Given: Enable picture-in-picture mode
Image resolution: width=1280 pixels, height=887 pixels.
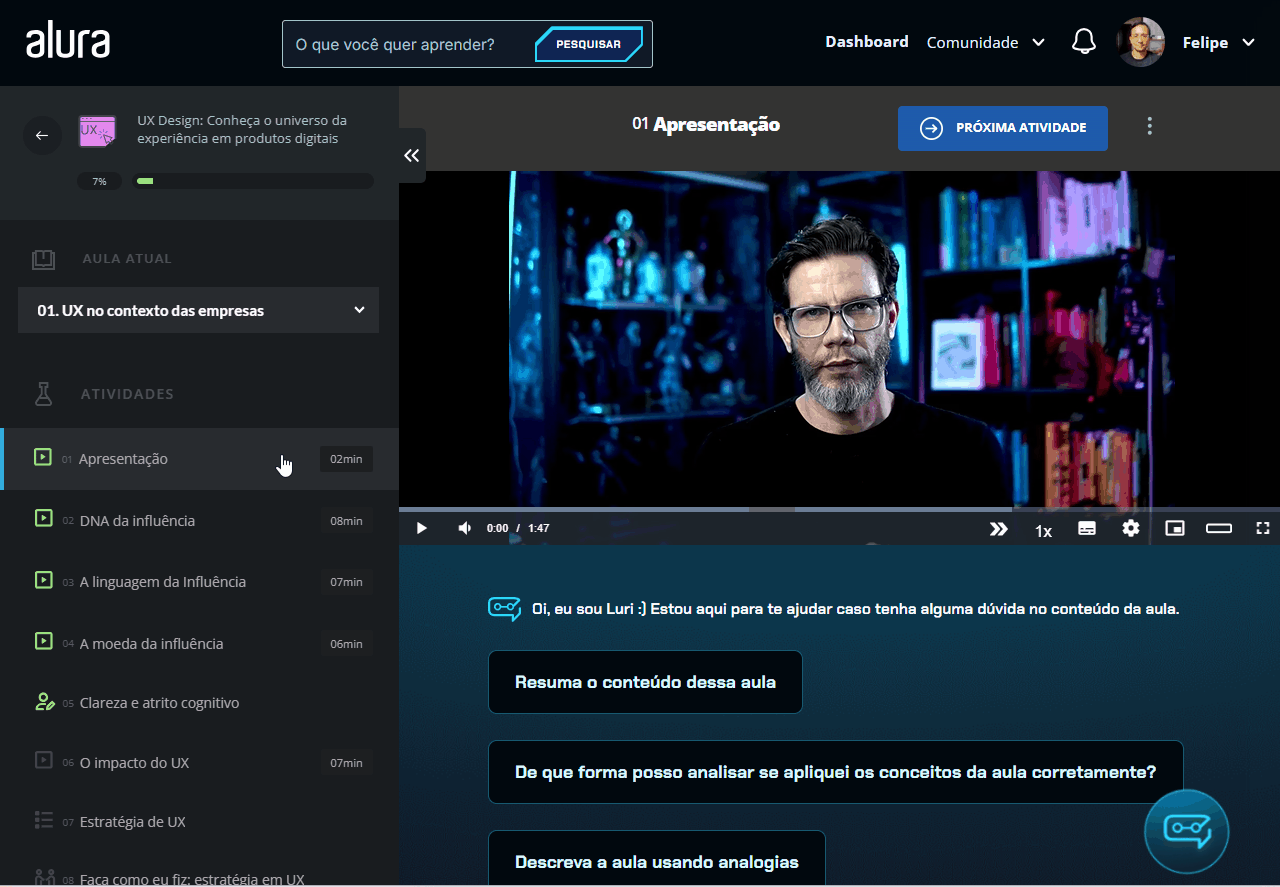Looking at the screenshot, I should 1175,528.
